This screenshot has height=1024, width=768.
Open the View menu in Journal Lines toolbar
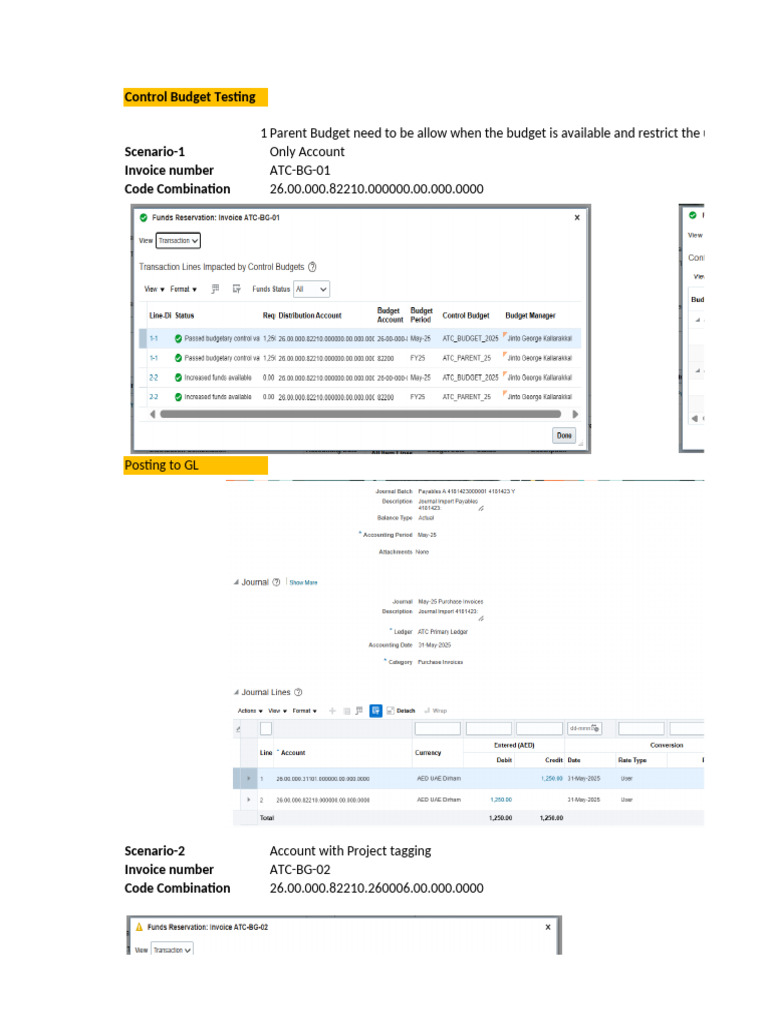(278, 711)
